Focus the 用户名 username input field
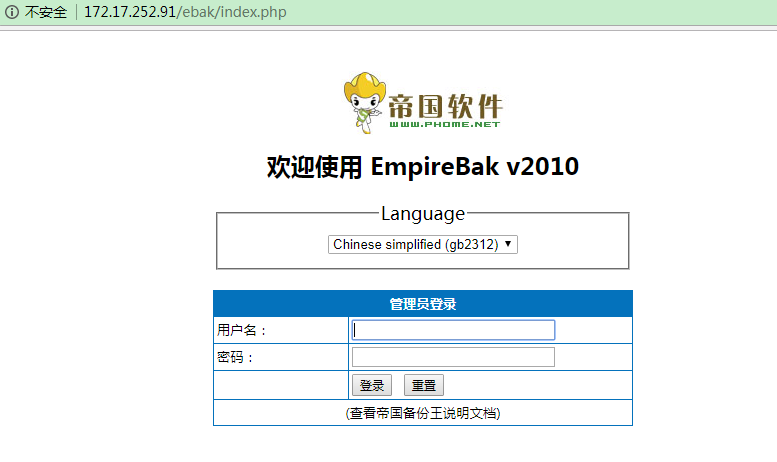777x462 pixels. click(x=453, y=330)
